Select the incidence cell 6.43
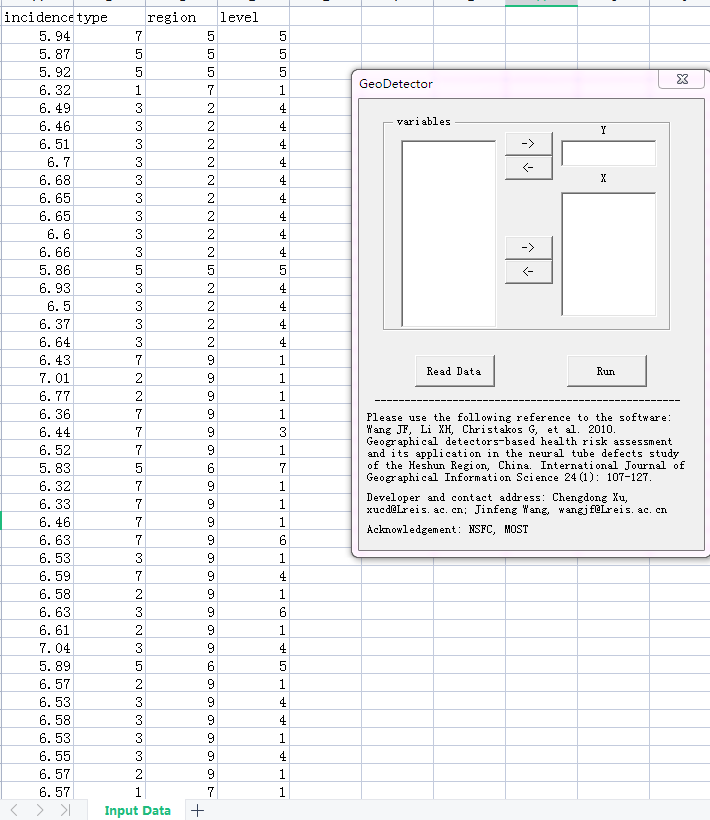The image size is (710, 820). point(38,360)
